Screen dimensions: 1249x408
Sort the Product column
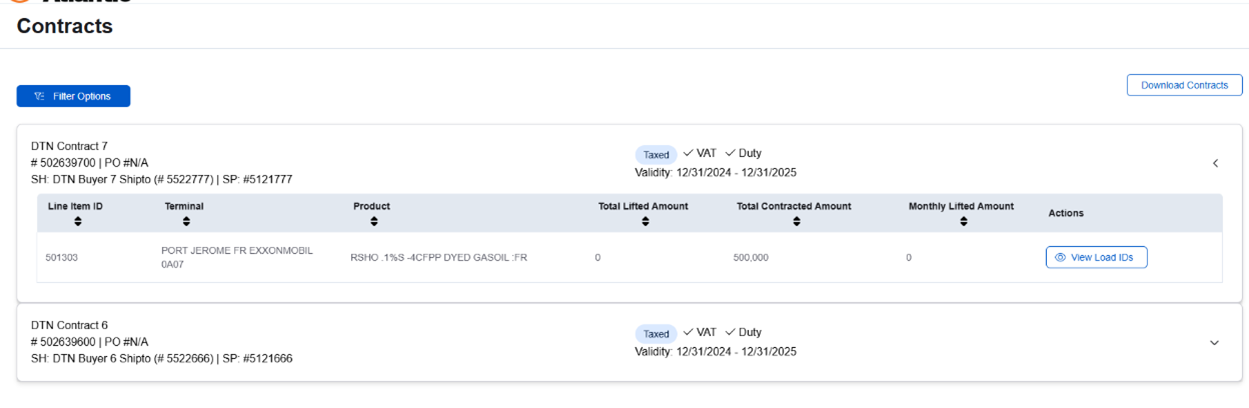pos(372,221)
